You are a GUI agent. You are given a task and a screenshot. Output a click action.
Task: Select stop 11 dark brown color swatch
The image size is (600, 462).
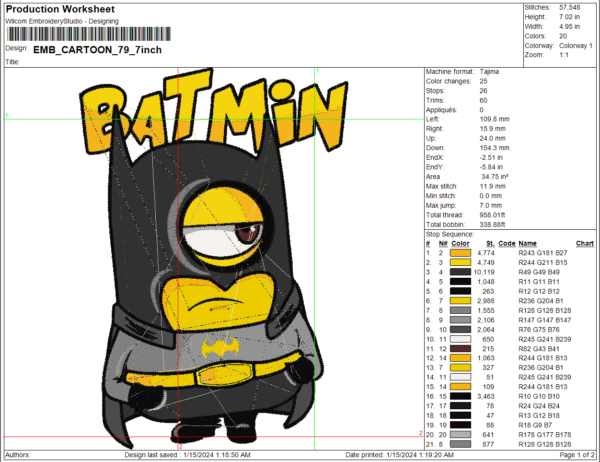(459, 346)
